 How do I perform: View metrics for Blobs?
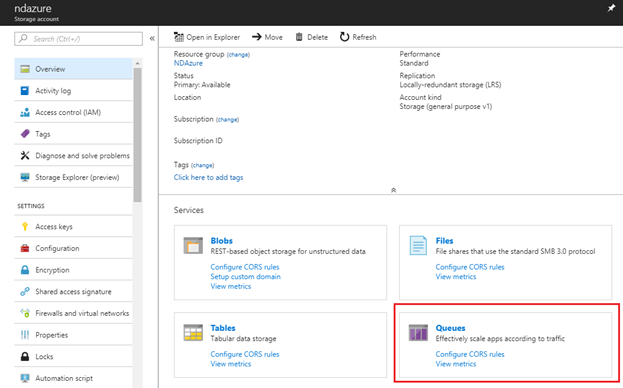tap(231, 286)
